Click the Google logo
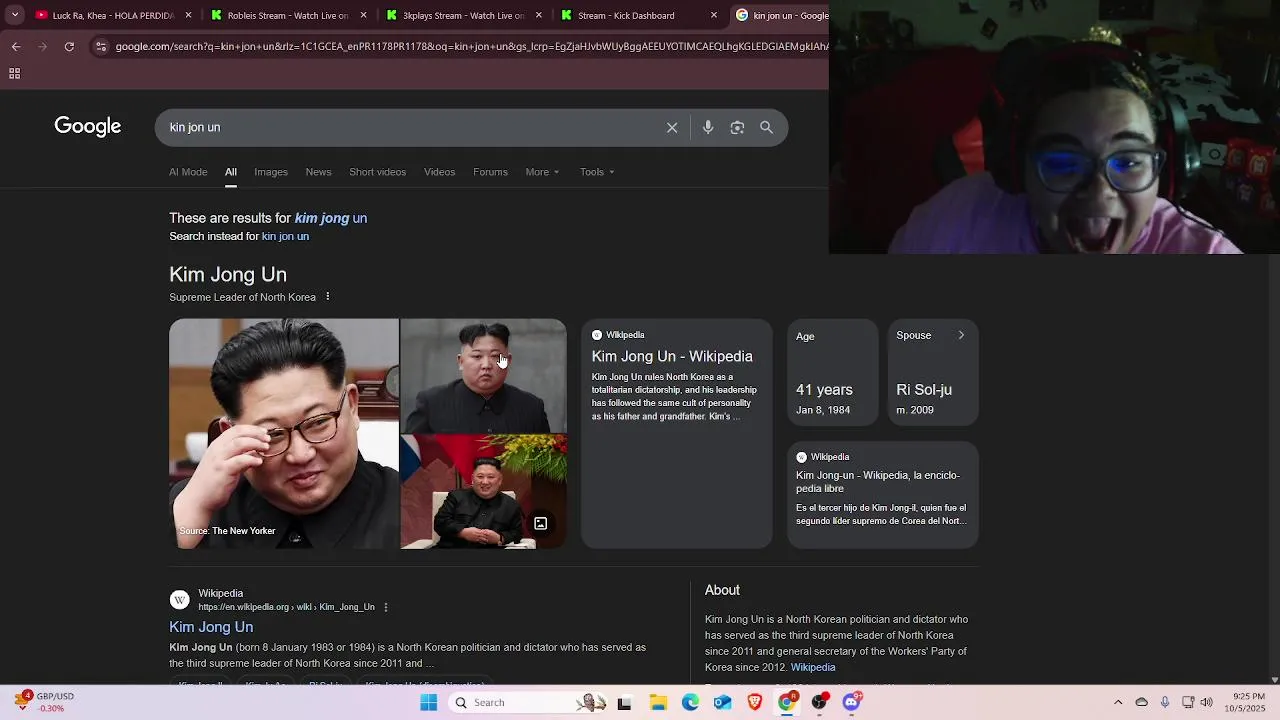This screenshot has width=1280, height=720. [88, 126]
